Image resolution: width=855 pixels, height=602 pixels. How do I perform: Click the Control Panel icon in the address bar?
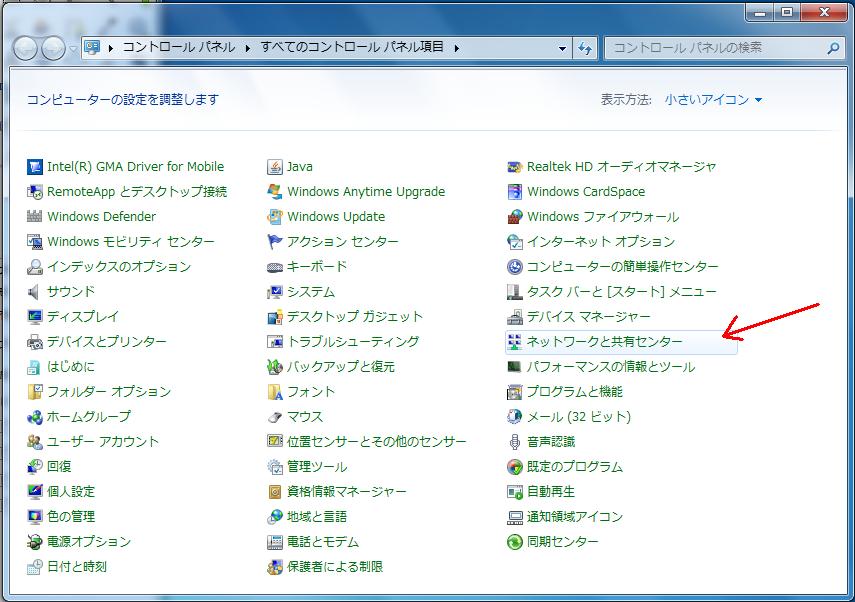click(93, 48)
